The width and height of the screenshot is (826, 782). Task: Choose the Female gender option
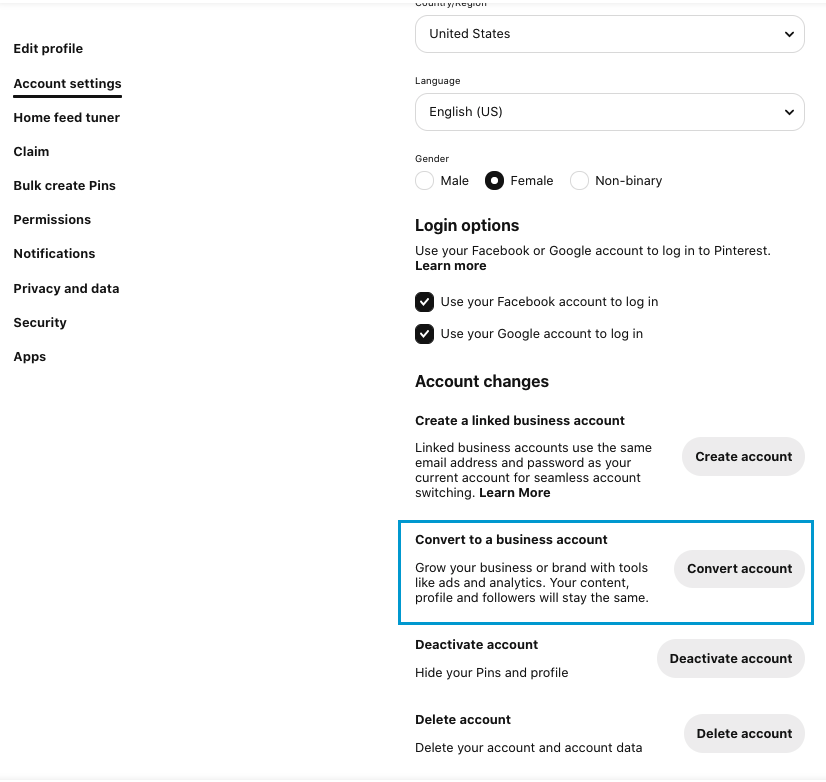point(494,181)
